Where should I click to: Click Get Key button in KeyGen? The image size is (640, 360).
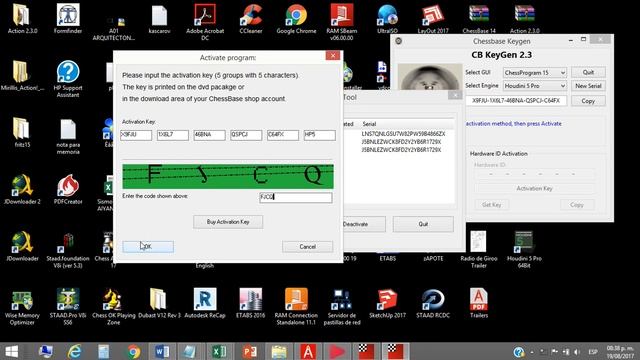tap(491, 205)
